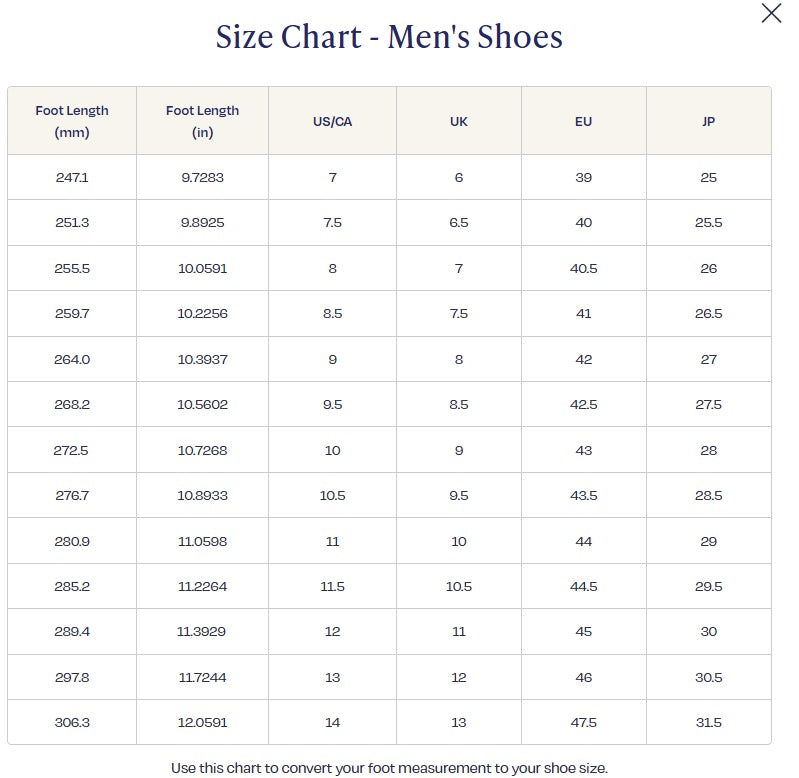Click the Foot Length (in) column header
Image resolution: width=799 pixels, height=778 pixels.
(x=202, y=121)
